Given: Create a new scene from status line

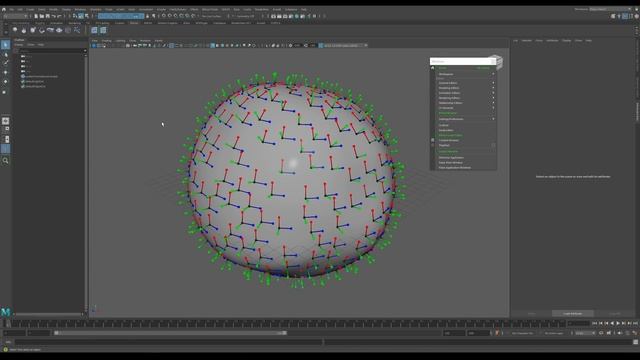Looking at the screenshot, I should (x=36, y=16).
